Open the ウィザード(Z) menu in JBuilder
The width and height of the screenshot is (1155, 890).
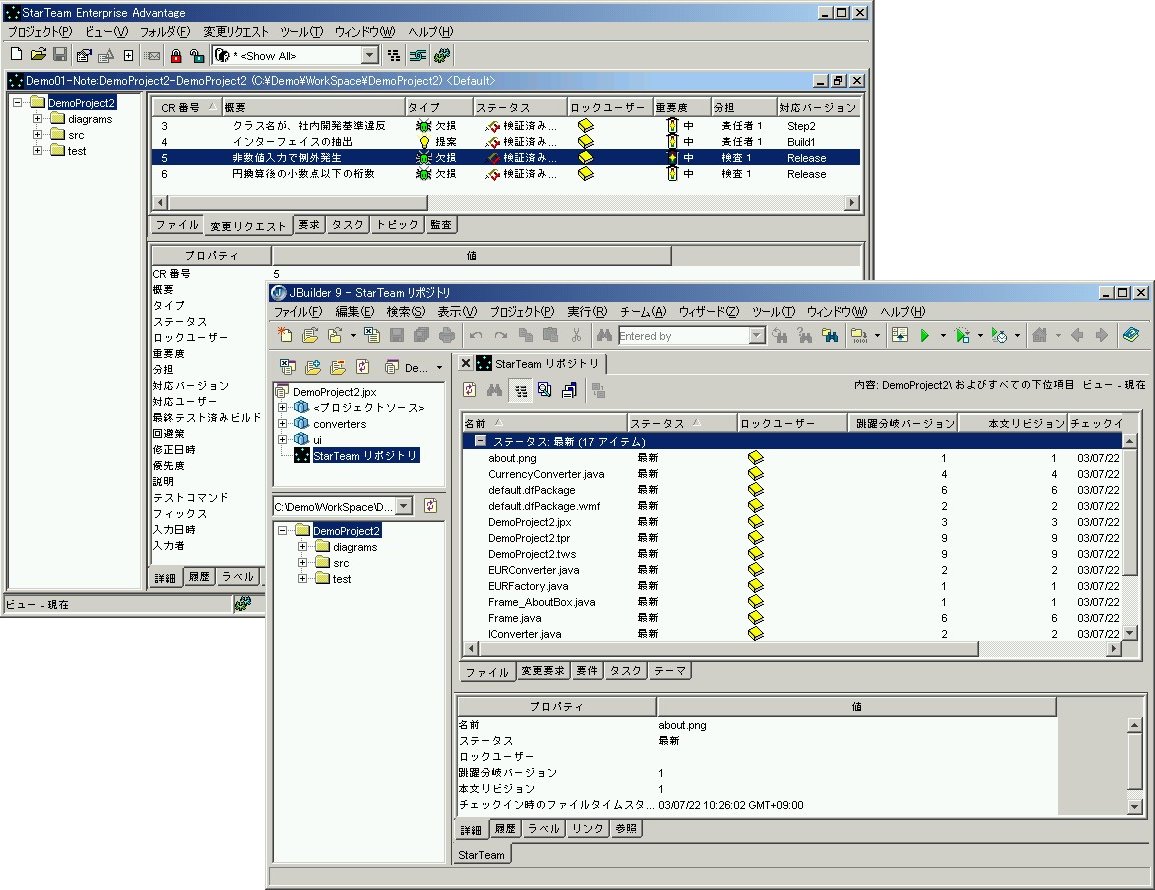[709, 312]
